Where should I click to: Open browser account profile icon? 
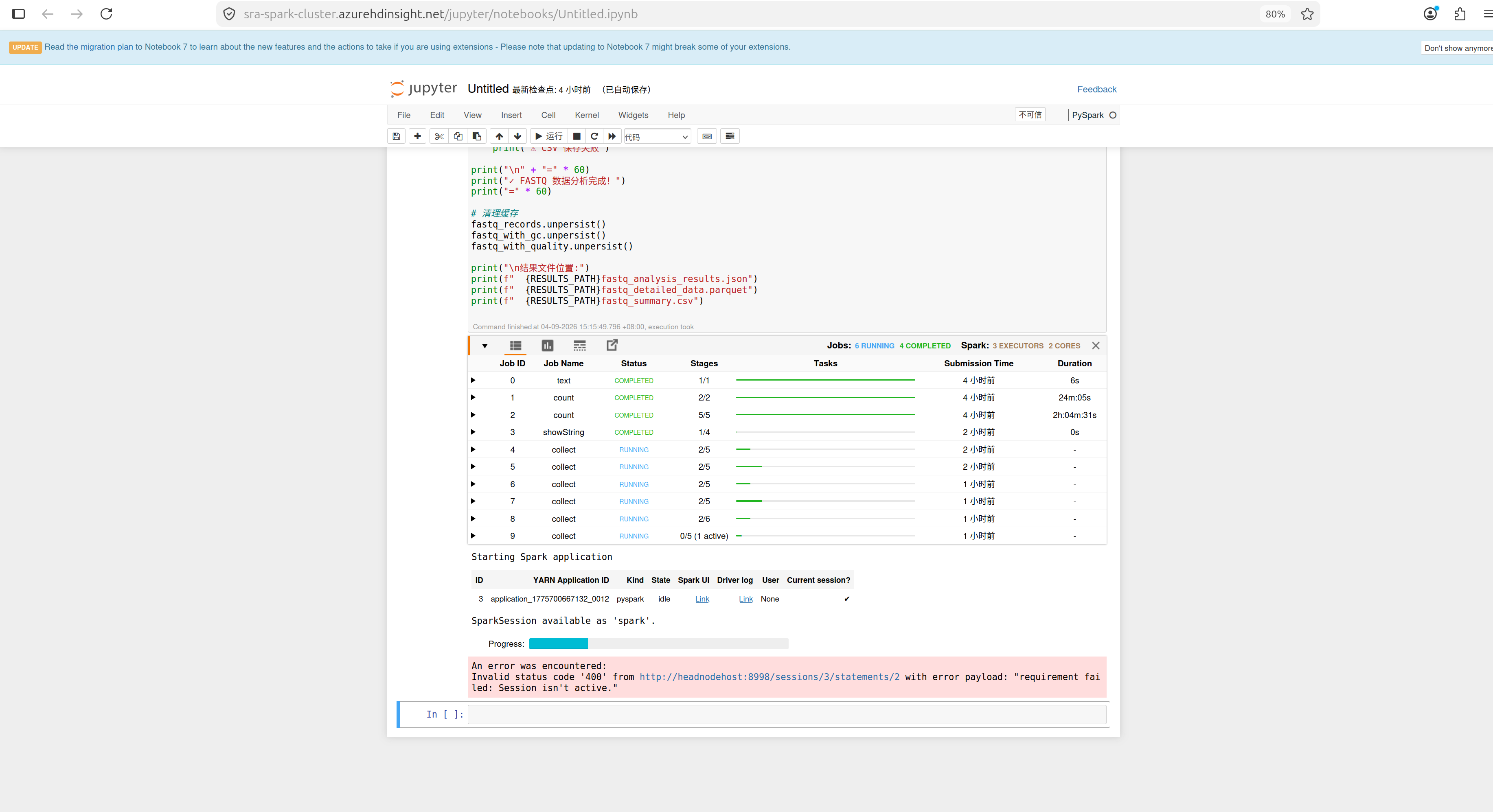pos(1430,14)
